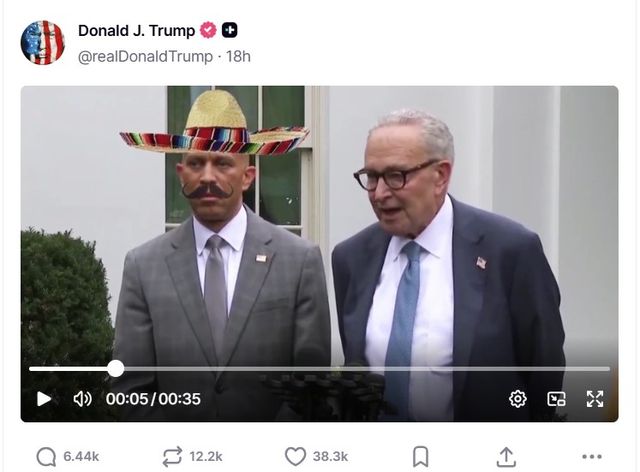Repost this post
The height and width of the screenshot is (472, 640).
pyautogui.click(x=172, y=456)
